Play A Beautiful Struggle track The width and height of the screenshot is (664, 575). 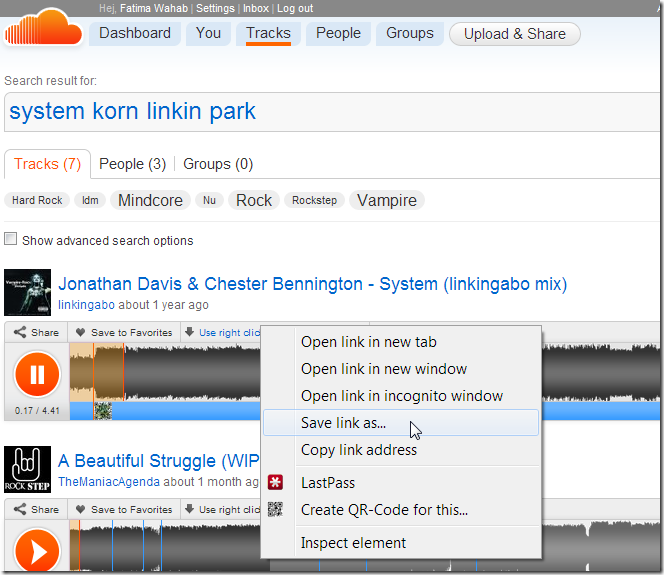37,551
